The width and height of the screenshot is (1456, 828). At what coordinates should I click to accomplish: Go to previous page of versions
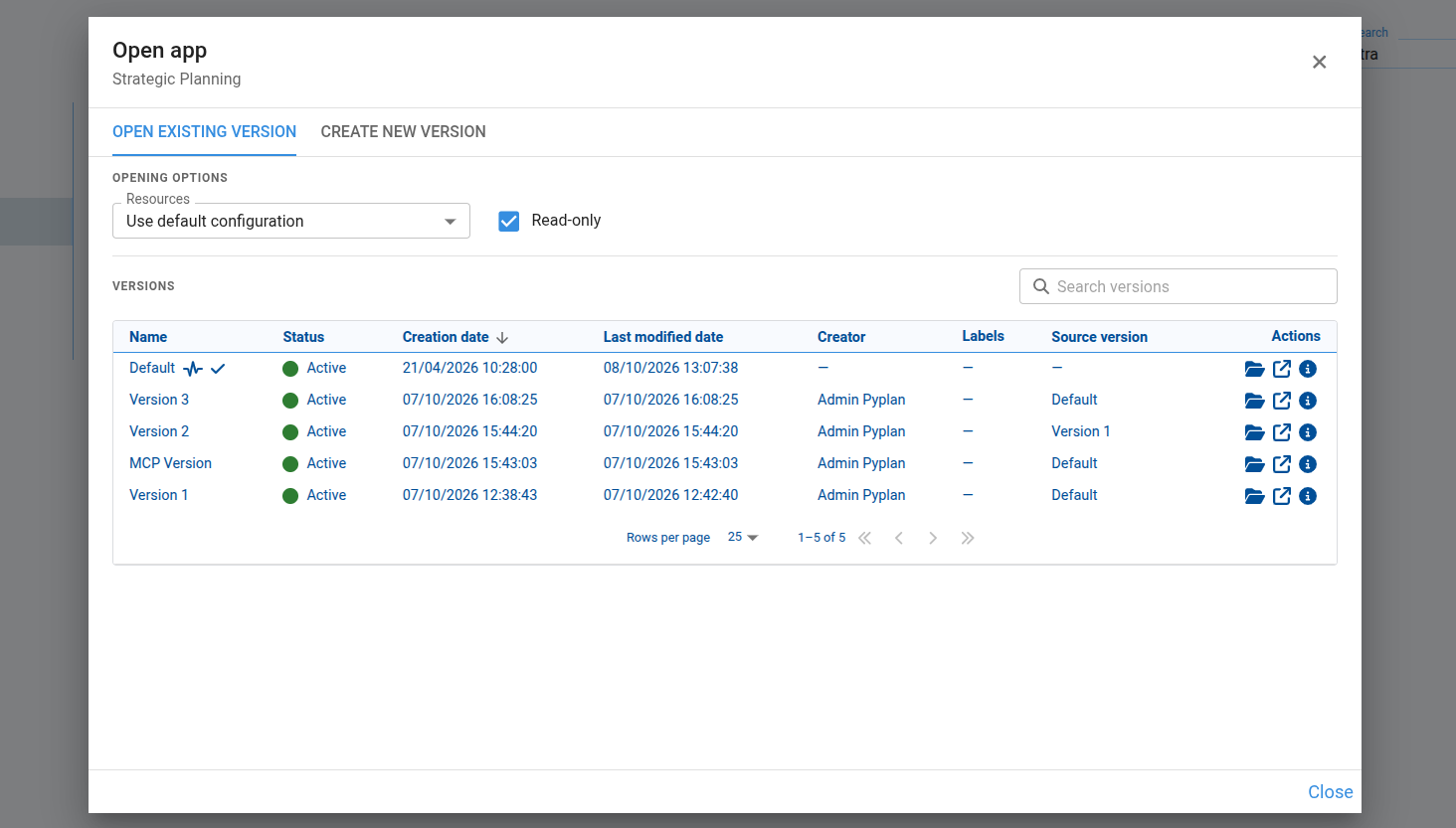pyautogui.click(x=899, y=538)
